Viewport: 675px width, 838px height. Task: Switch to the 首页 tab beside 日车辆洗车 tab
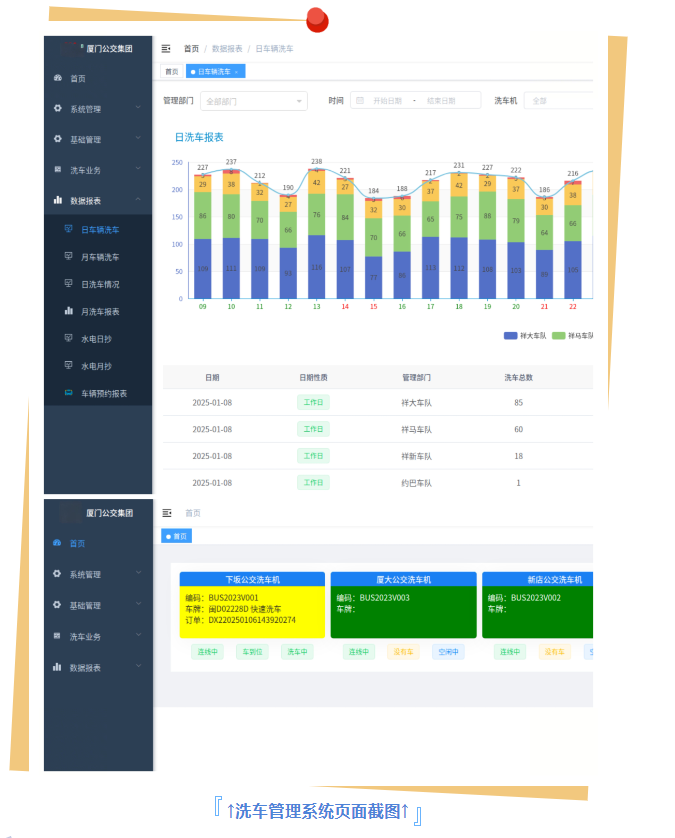172,72
